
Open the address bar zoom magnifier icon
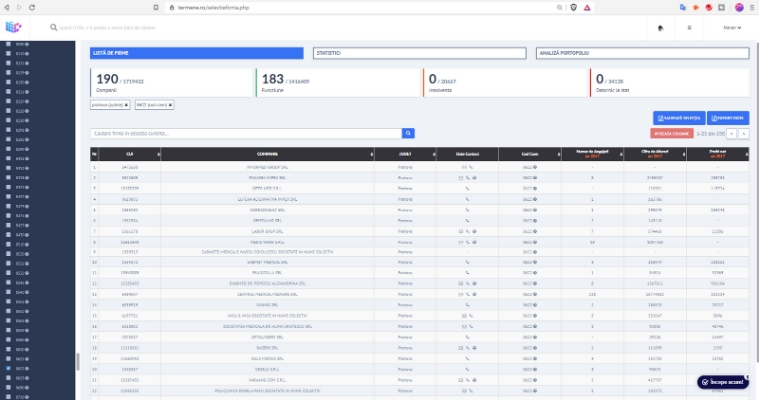click(560, 7)
